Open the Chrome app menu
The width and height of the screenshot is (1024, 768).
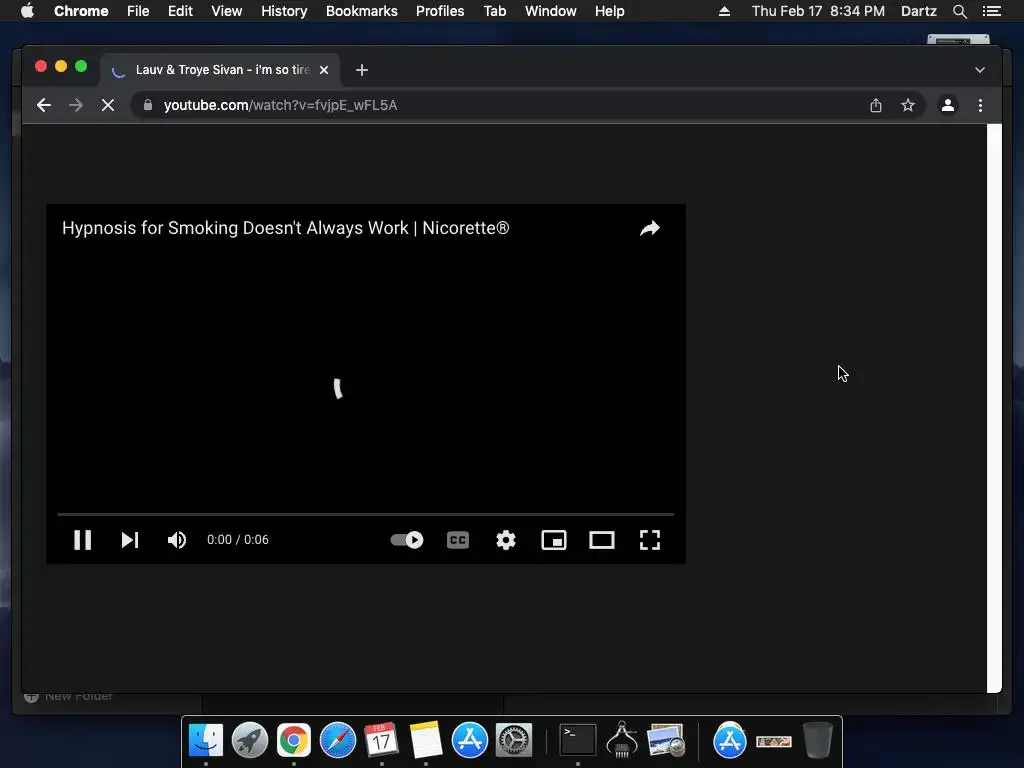pos(81,11)
